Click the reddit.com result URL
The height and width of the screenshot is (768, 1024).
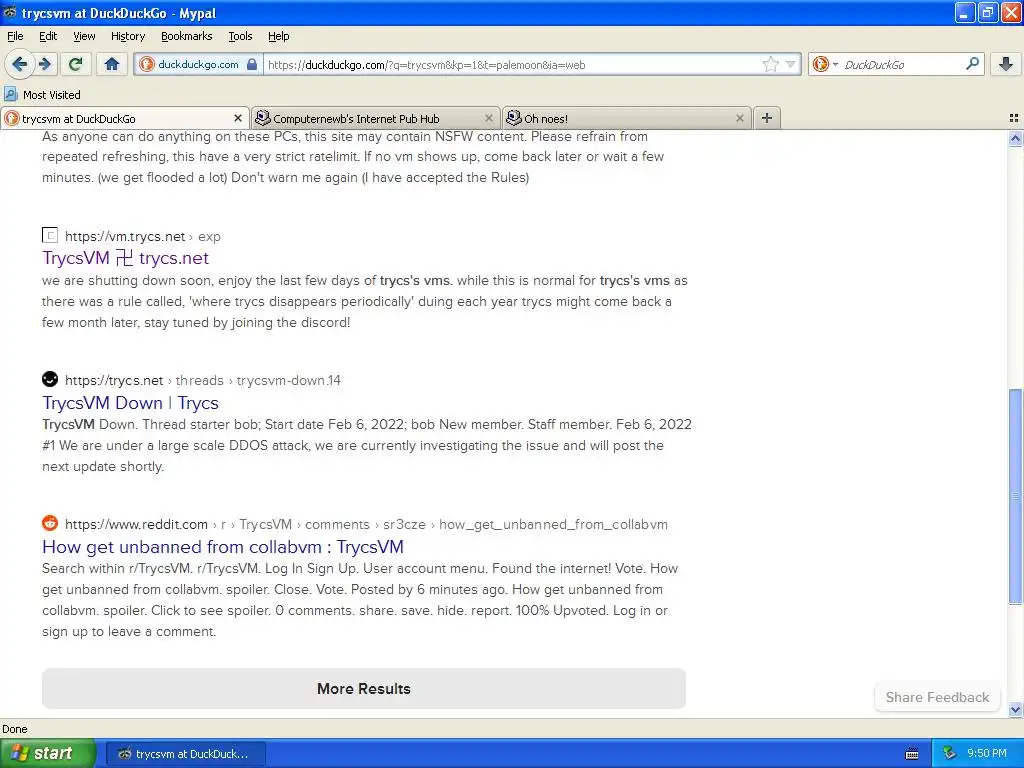click(366, 524)
